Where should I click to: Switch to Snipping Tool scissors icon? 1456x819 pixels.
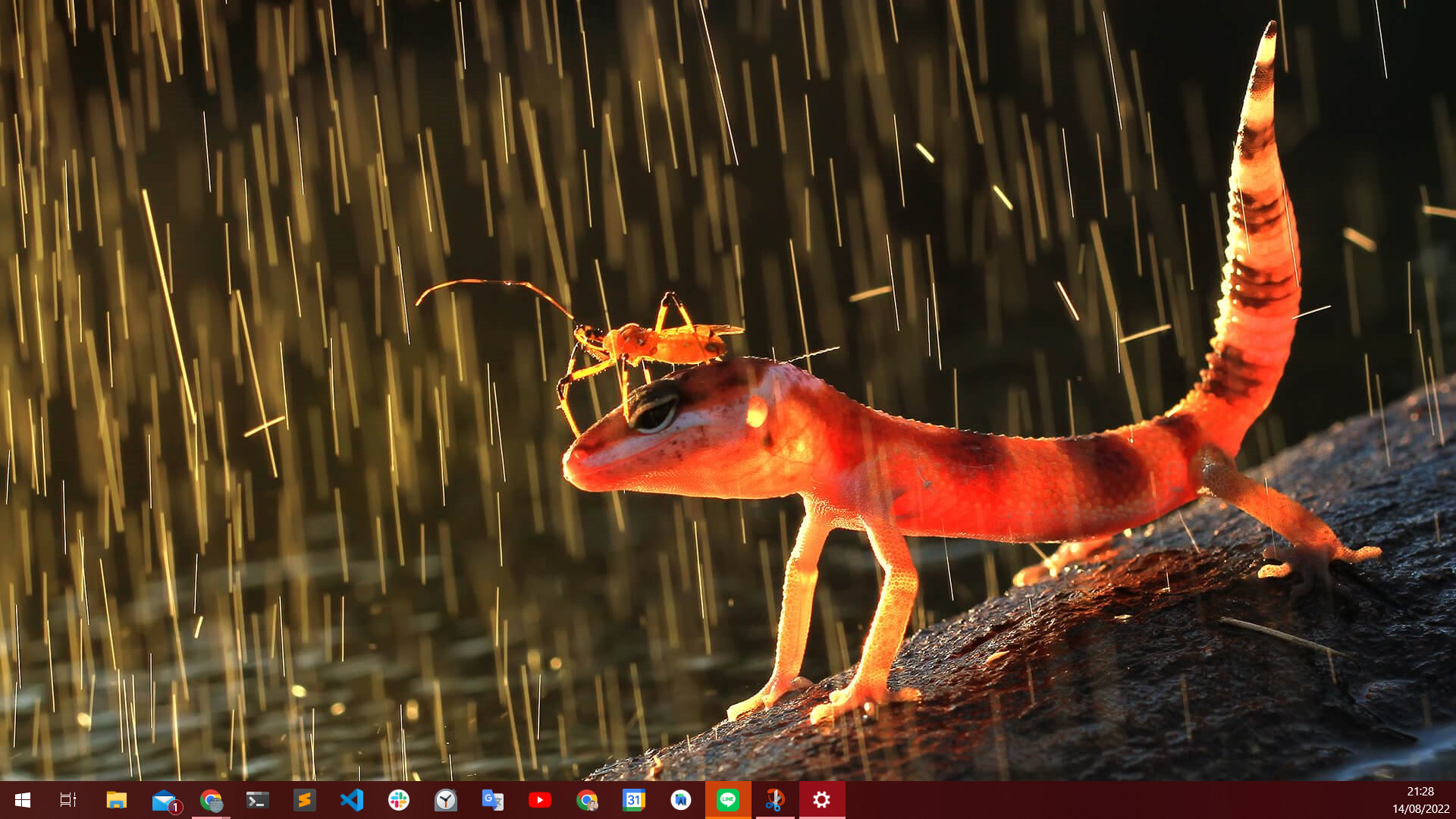click(x=775, y=800)
